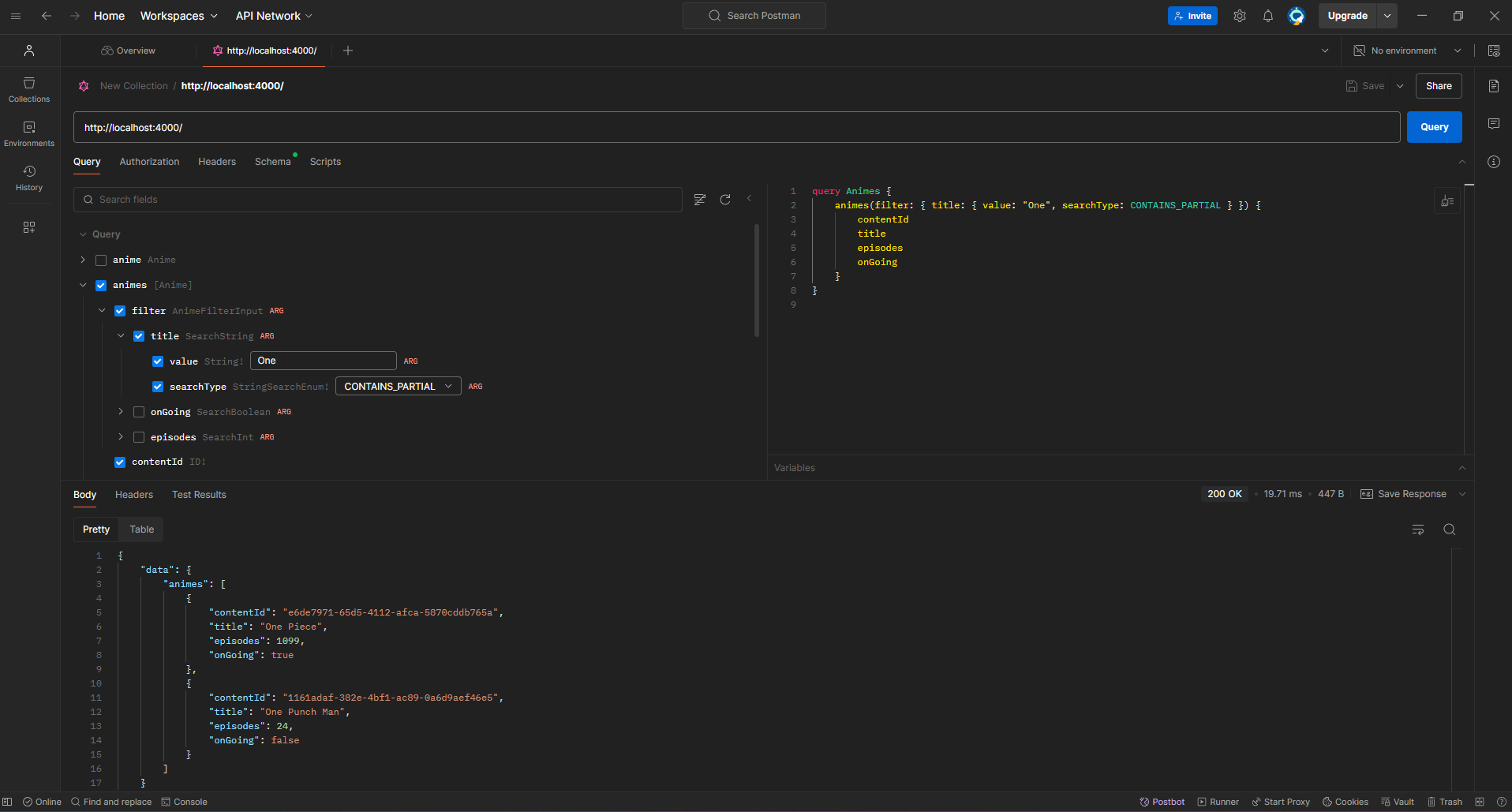
Task: Toggle response line wrapping icon
Action: 1418,529
